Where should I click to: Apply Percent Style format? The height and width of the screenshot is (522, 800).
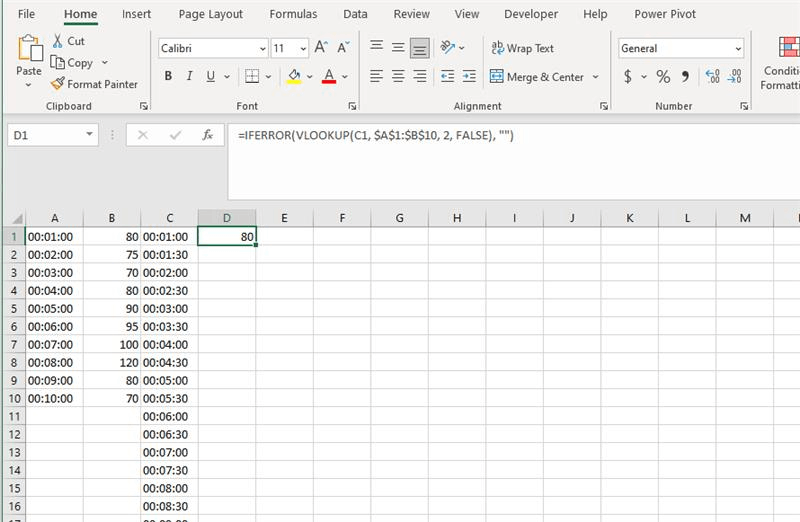point(663,77)
